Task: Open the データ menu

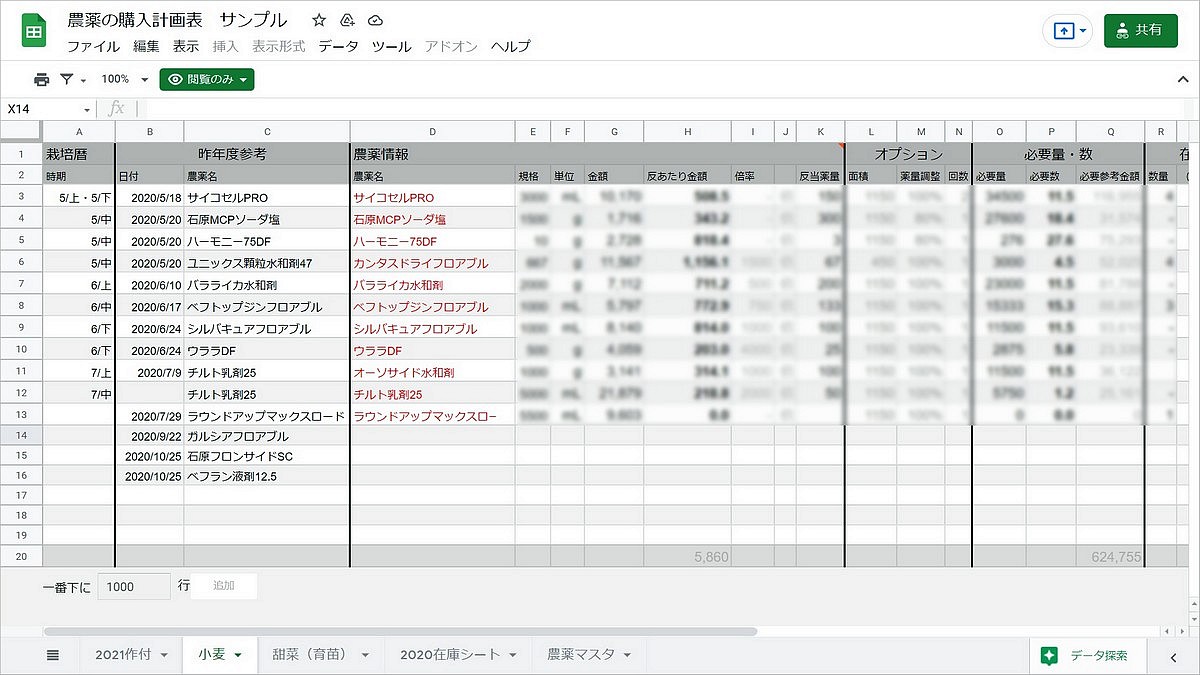Action: 338,46
